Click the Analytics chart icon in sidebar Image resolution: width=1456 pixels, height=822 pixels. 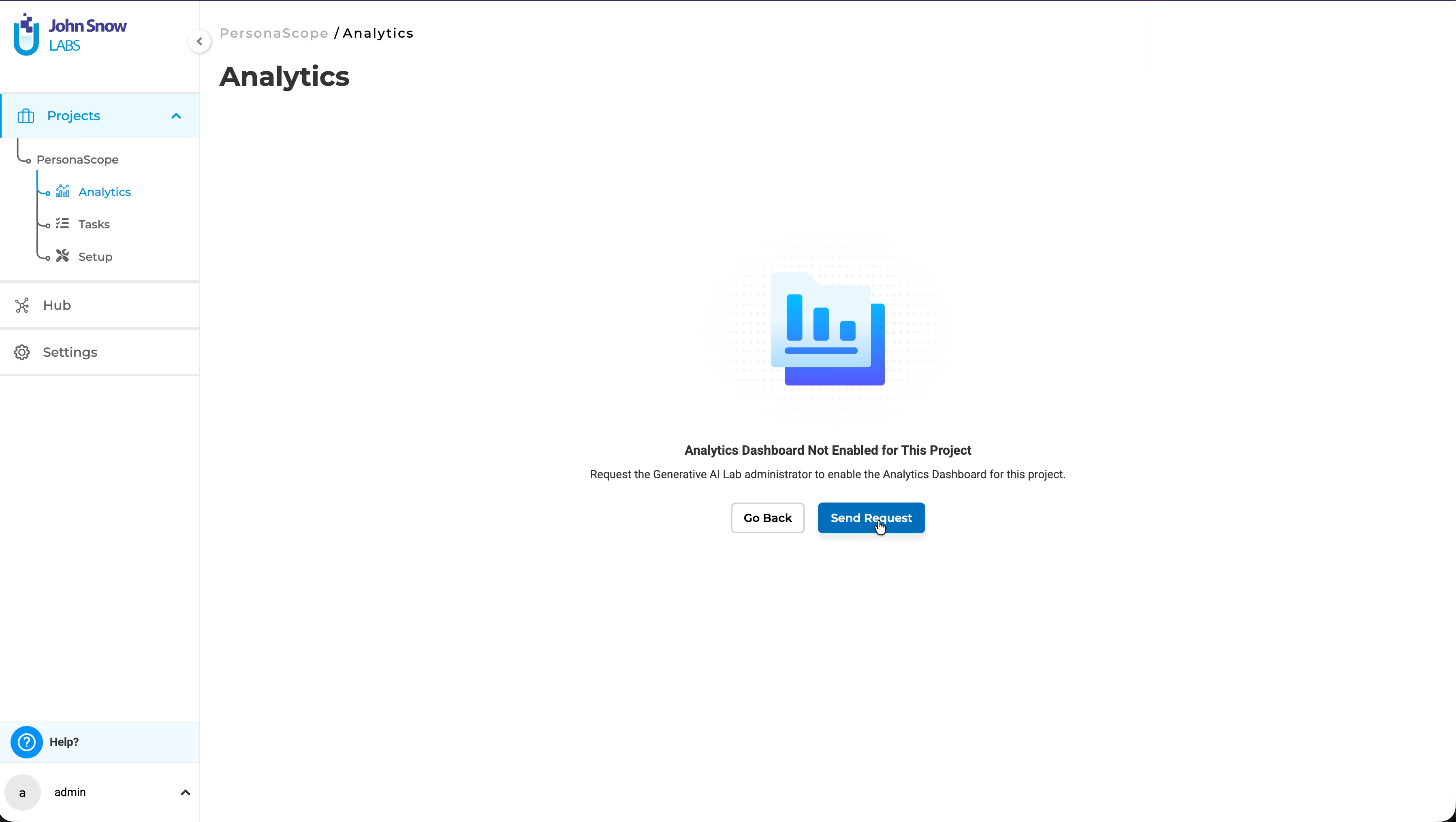(62, 192)
